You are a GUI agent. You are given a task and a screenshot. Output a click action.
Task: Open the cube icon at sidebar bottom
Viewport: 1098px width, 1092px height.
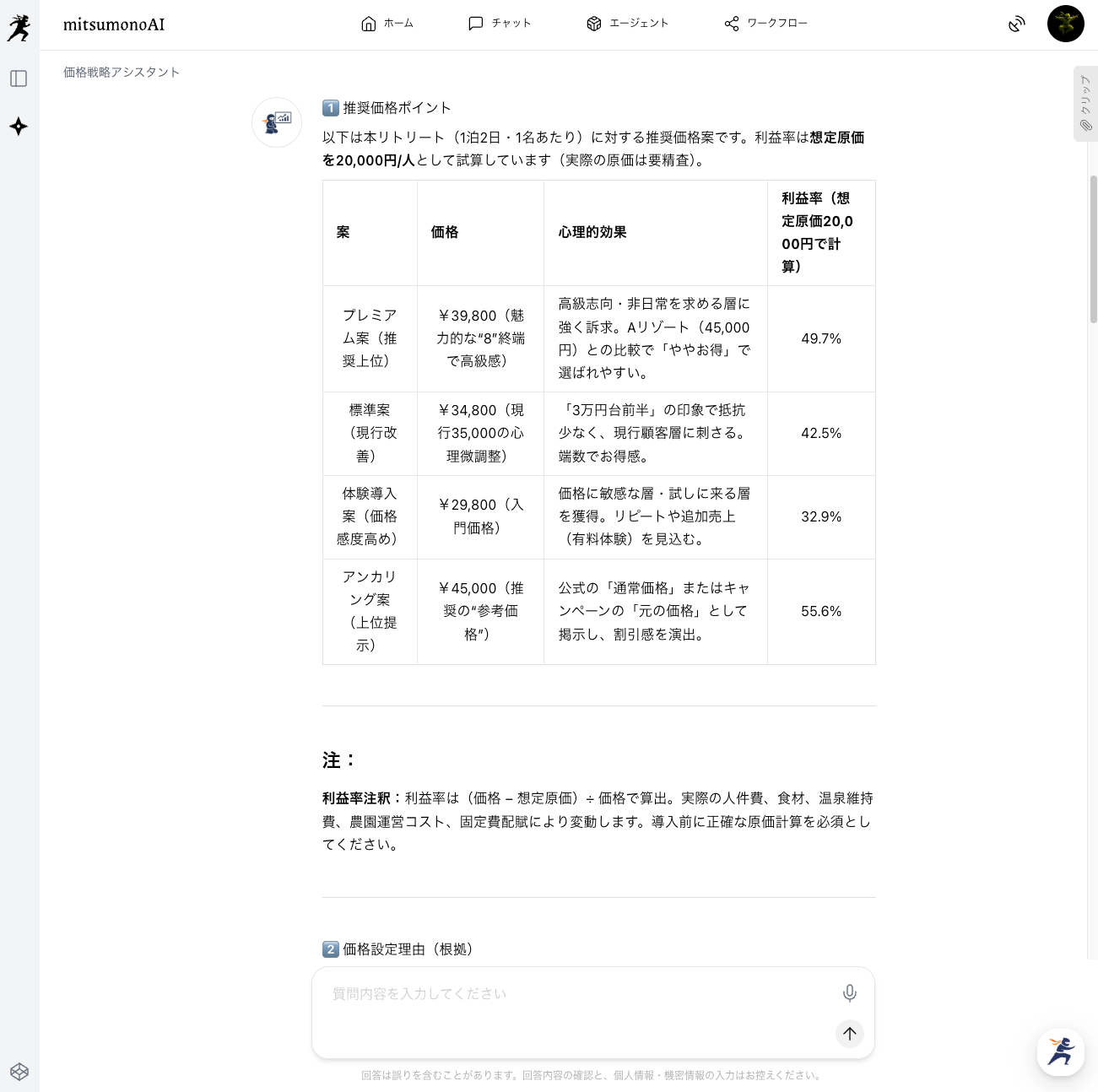point(19,1071)
